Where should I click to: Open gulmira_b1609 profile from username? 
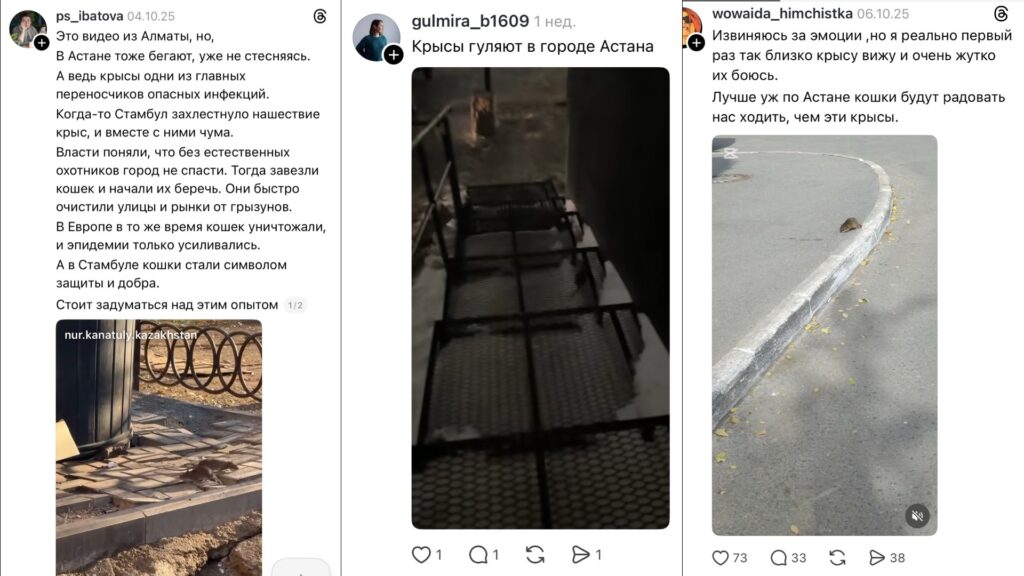(x=470, y=21)
